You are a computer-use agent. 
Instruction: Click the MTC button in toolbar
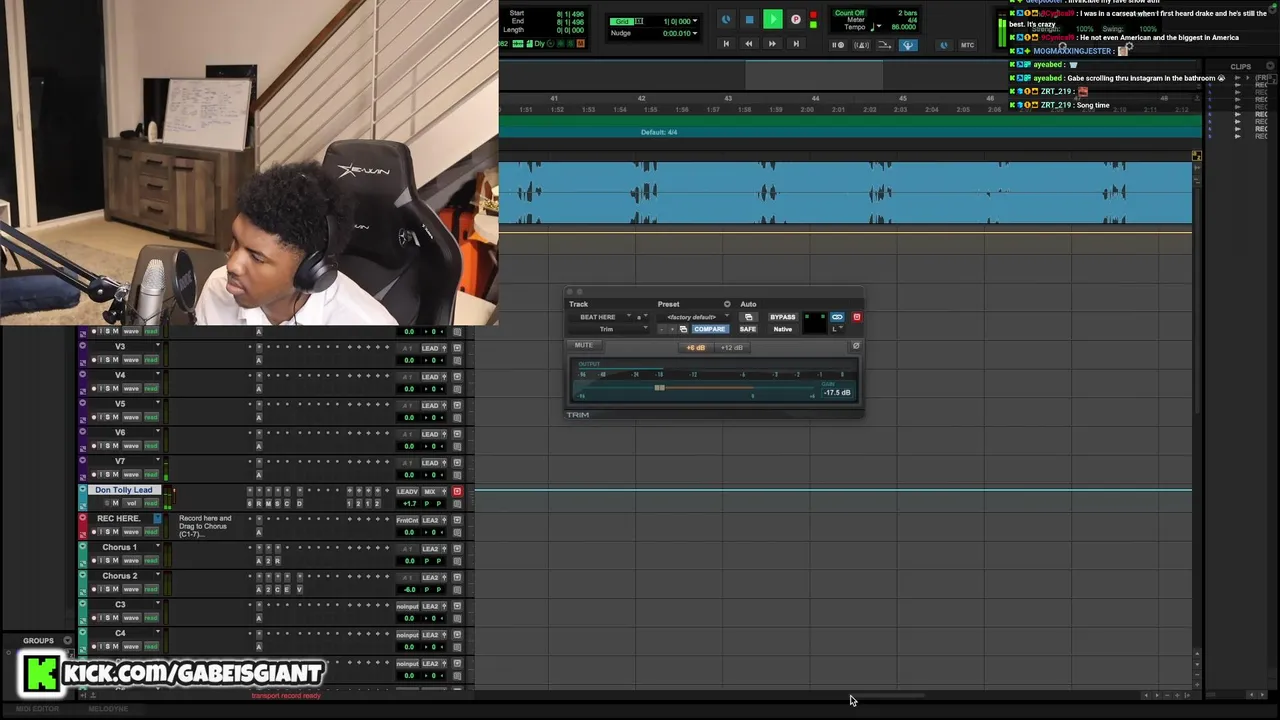[x=967, y=45]
